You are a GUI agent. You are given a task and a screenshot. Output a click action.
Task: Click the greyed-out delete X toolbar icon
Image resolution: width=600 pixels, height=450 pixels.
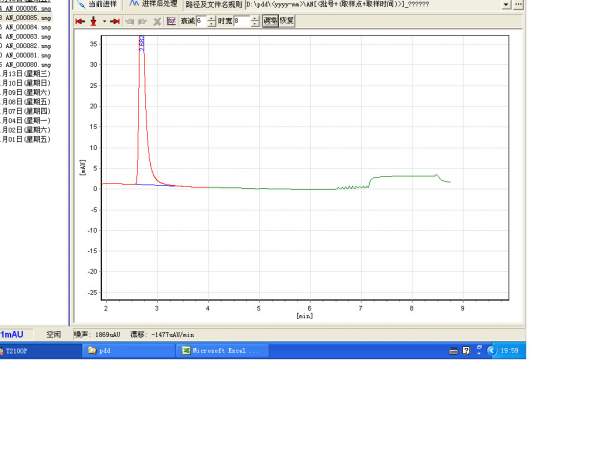(157, 21)
